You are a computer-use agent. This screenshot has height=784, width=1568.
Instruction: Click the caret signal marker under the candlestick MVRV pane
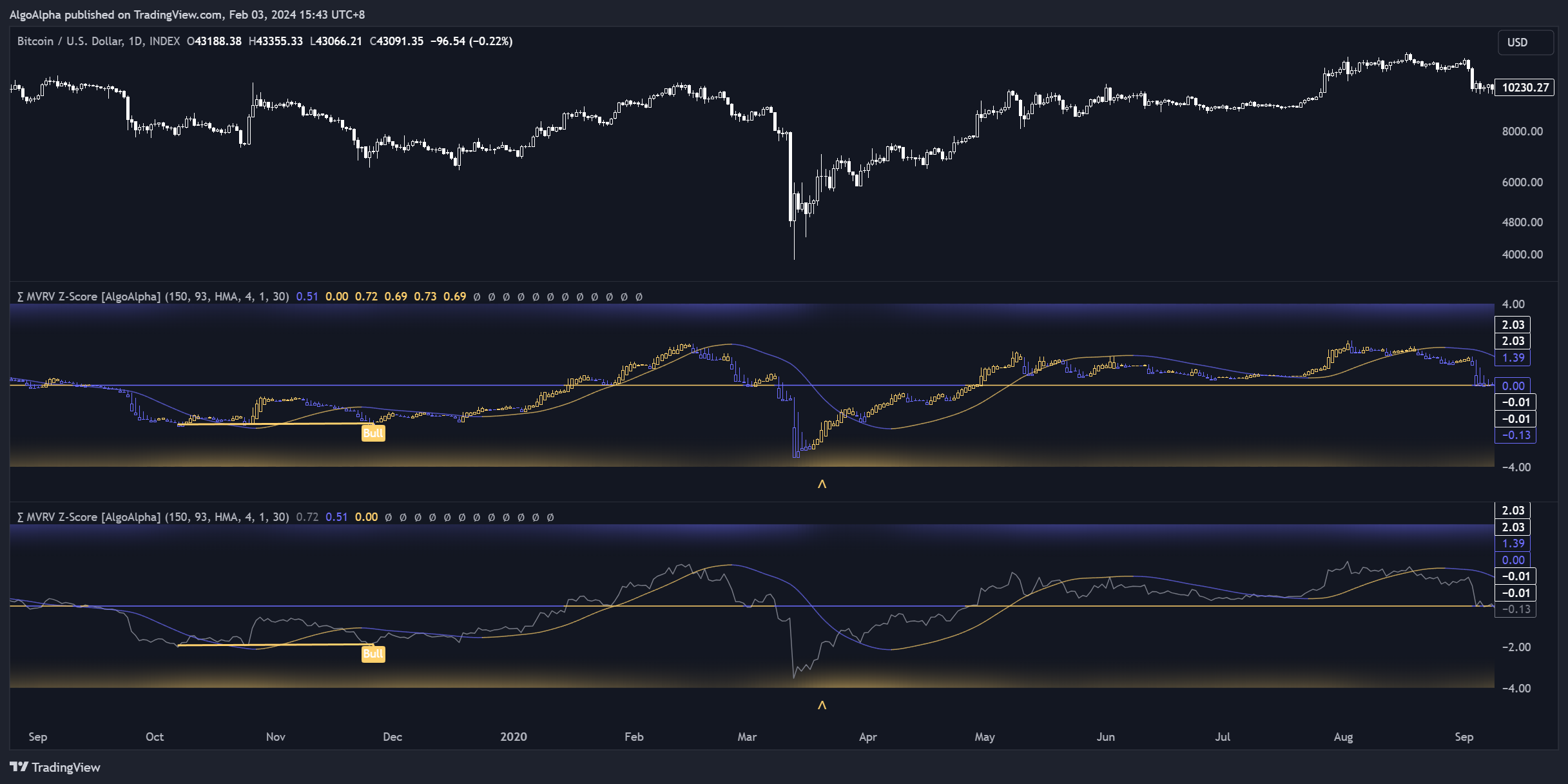(822, 484)
